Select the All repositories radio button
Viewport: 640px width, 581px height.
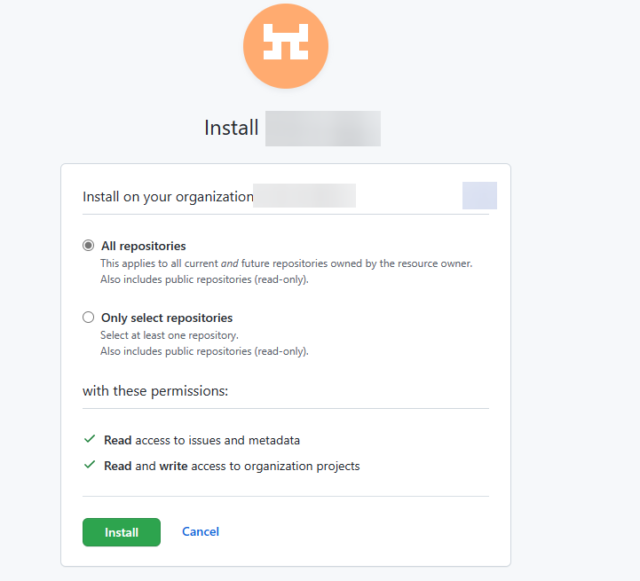(x=88, y=245)
